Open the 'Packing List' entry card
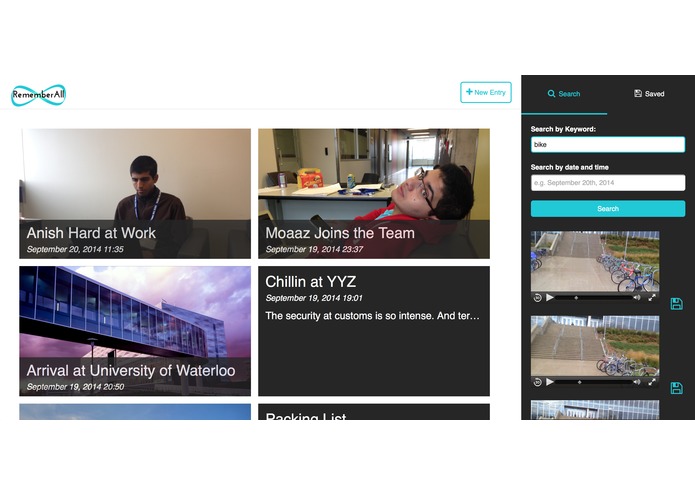695x494 pixels. coord(374,412)
